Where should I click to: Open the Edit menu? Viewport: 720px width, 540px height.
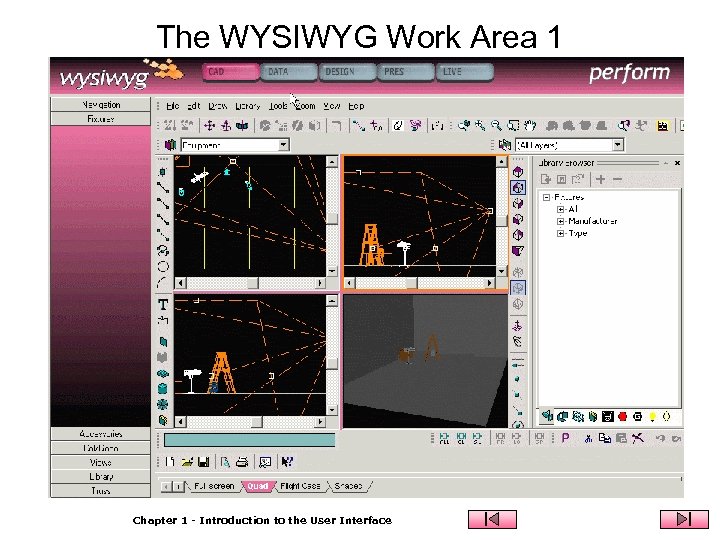194,106
